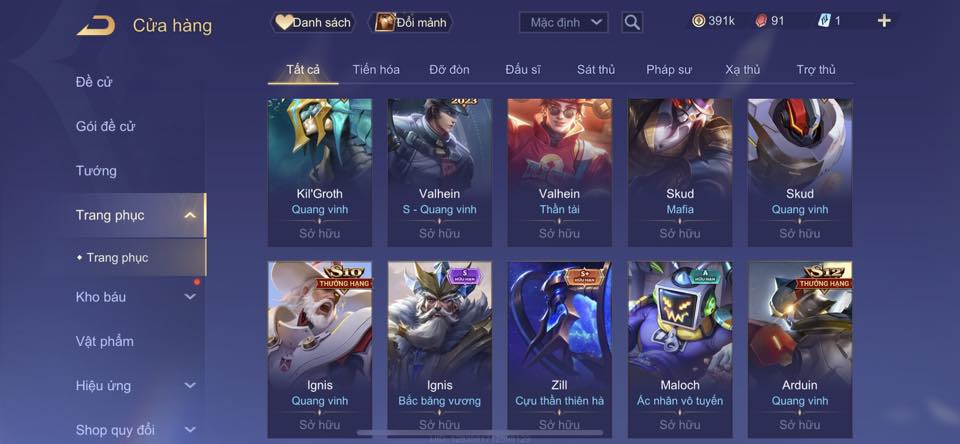Open the Mặc định sort dropdown

563,23
